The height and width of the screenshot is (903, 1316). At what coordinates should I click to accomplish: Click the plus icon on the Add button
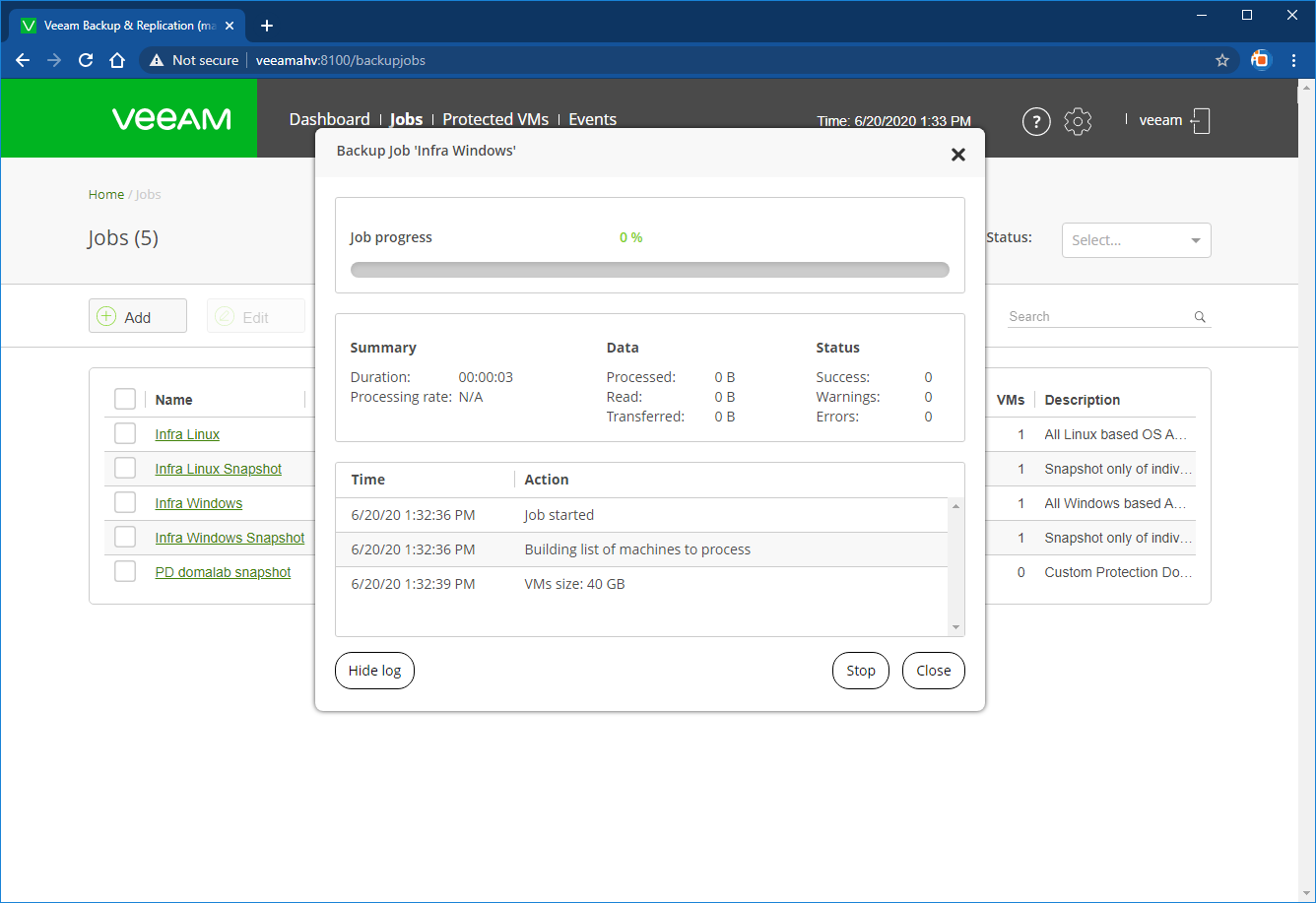click(105, 315)
